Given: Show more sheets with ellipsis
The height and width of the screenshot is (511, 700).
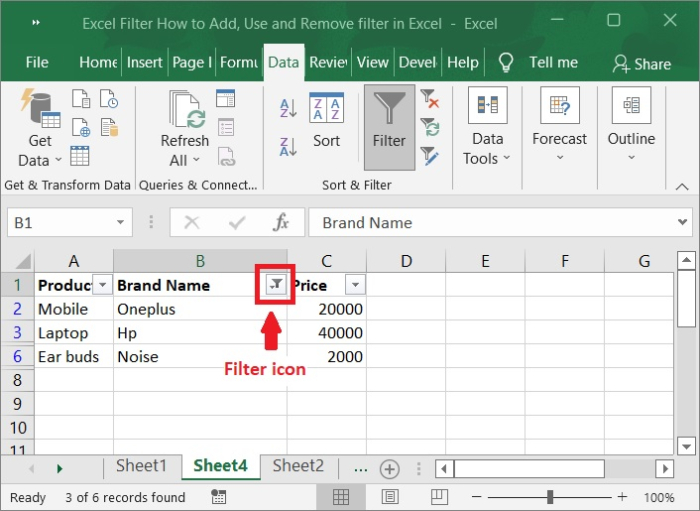Looking at the screenshot, I should pyautogui.click(x=360, y=469).
